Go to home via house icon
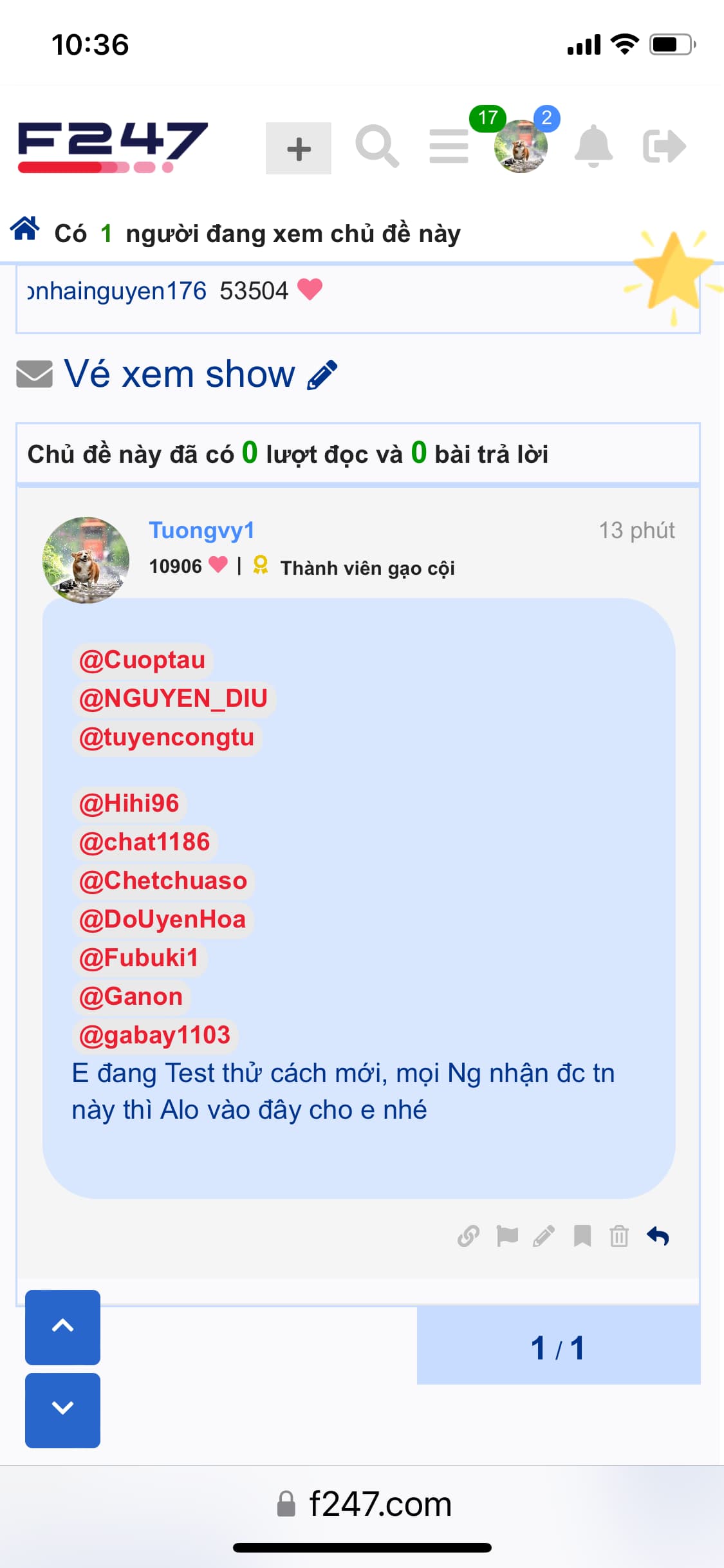724x1568 pixels. (25, 229)
